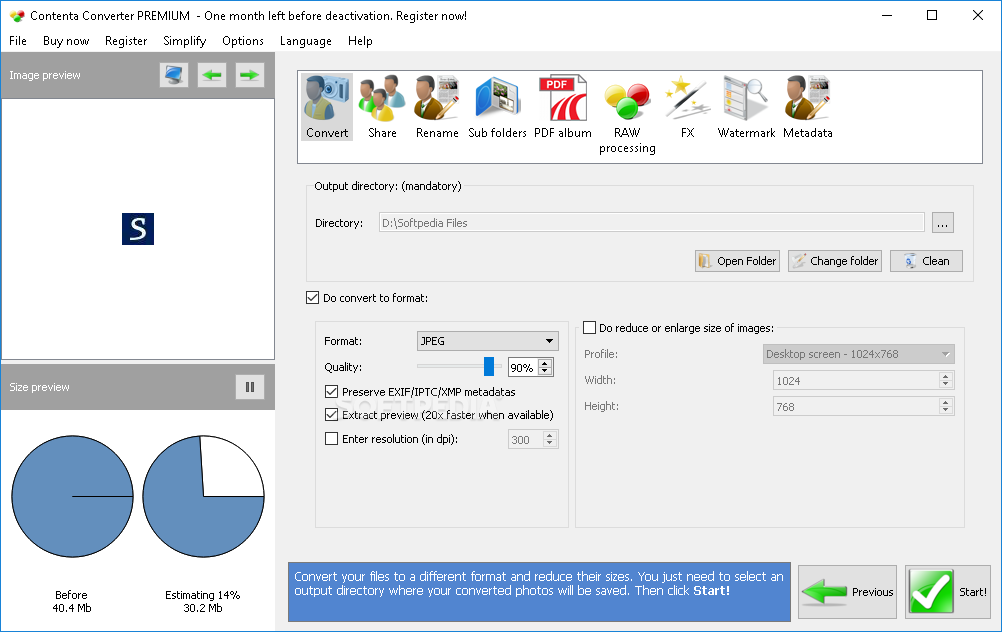Select the FX effects tool

coord(687,107)
